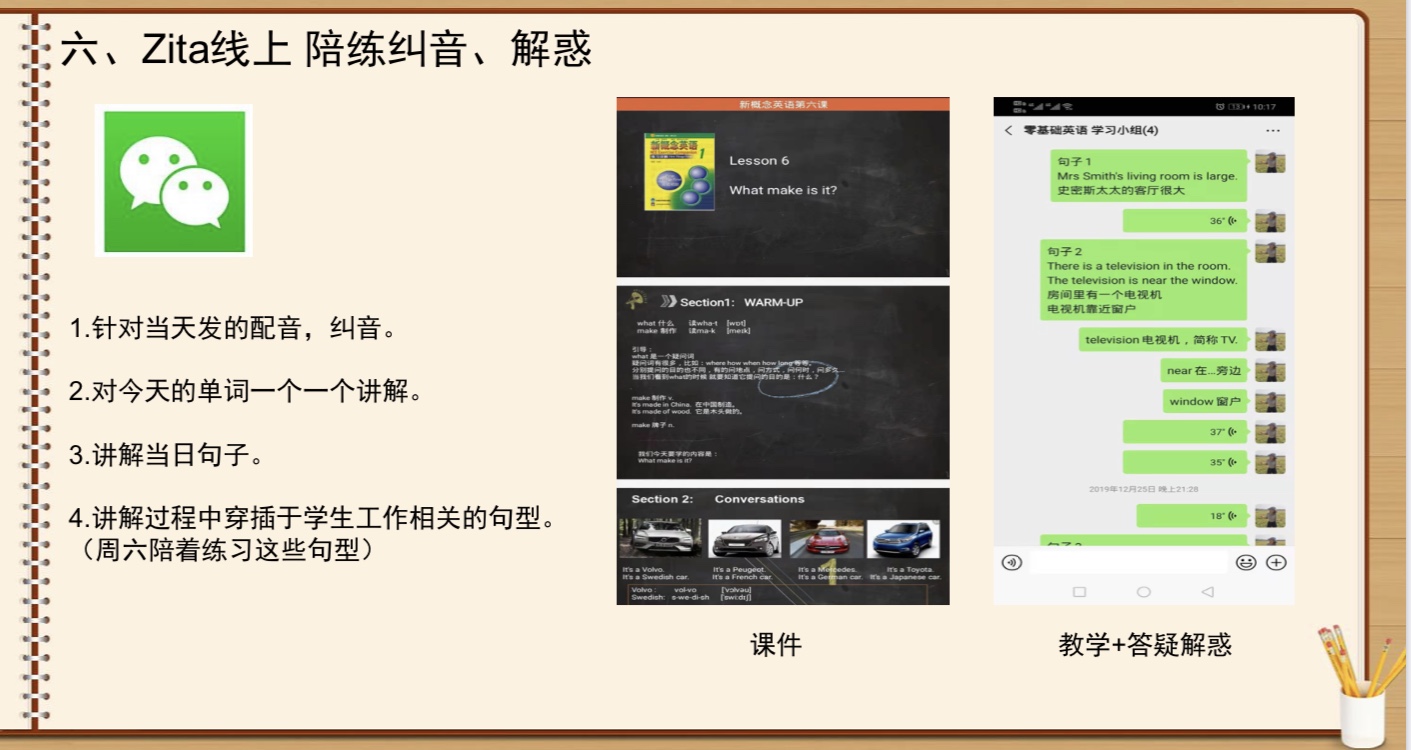Click the red Mercedes car photo
The height and width of the screenshot is (750, 1411).
(826, 539)
